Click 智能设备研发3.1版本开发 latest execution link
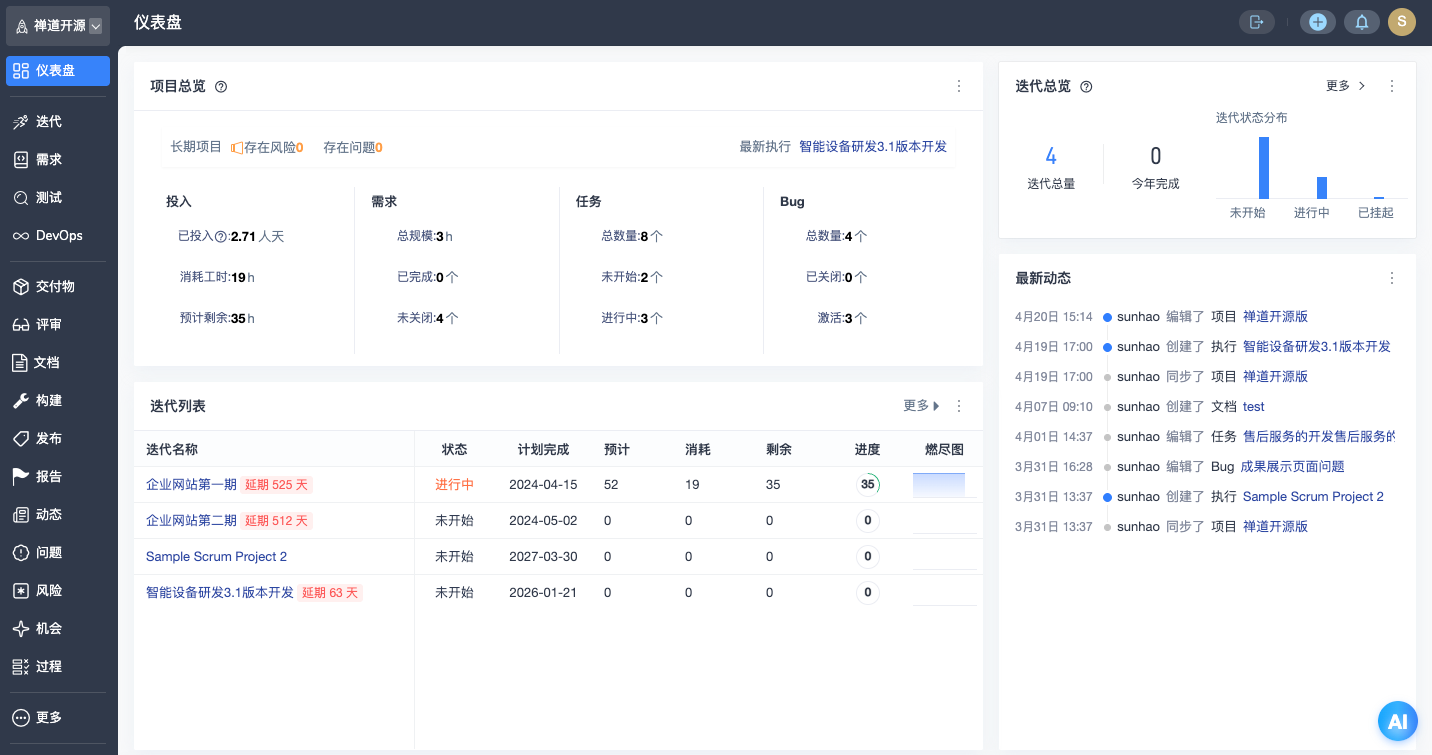This screenshot has width=1432, height=755. click(x=872, y=147)
